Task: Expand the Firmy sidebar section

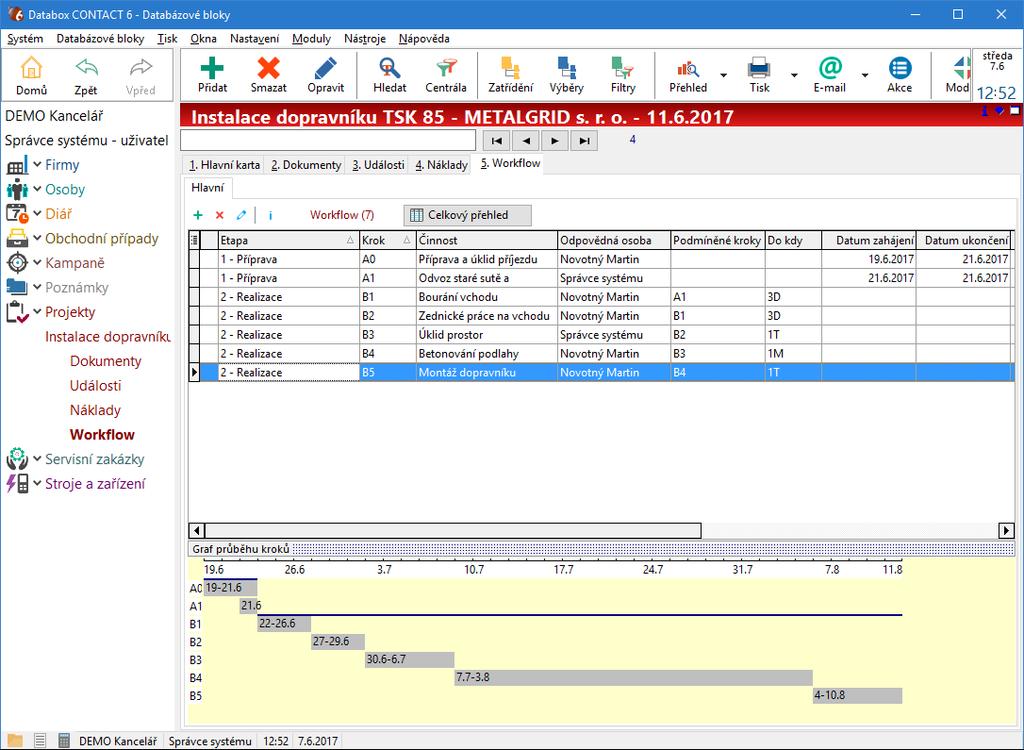Action: pos(37,165)
